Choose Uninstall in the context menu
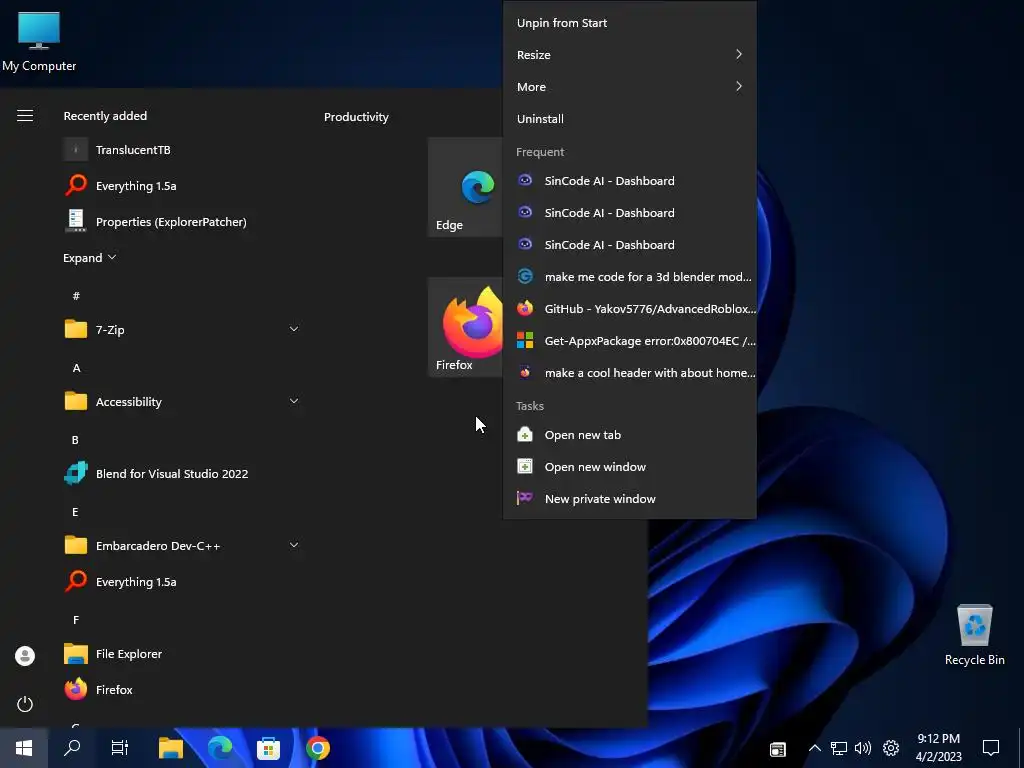1024x768 pixels. (x=630, y=119)
